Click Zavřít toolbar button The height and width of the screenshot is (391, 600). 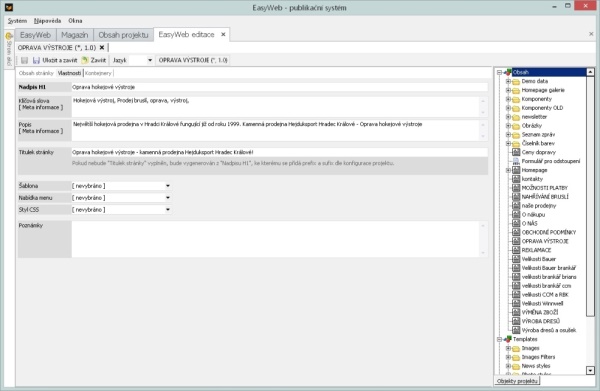coord(94,60)
